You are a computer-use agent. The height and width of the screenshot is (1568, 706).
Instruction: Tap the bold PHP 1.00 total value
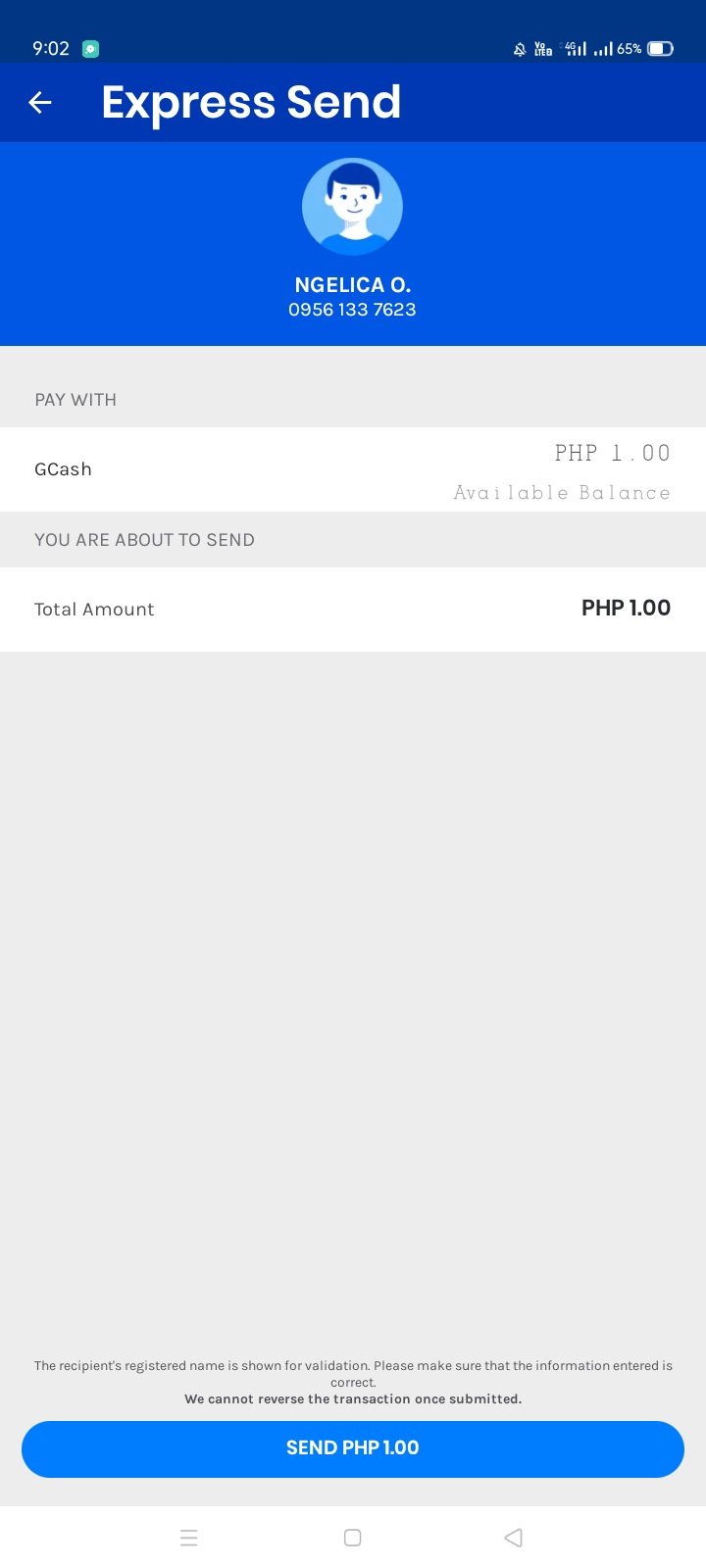tap(626, 609)
